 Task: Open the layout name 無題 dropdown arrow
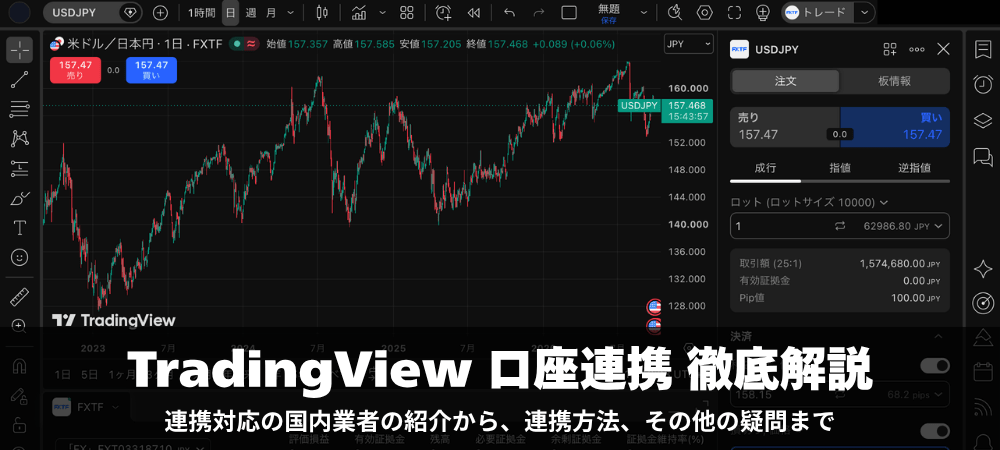pos(644,12)
